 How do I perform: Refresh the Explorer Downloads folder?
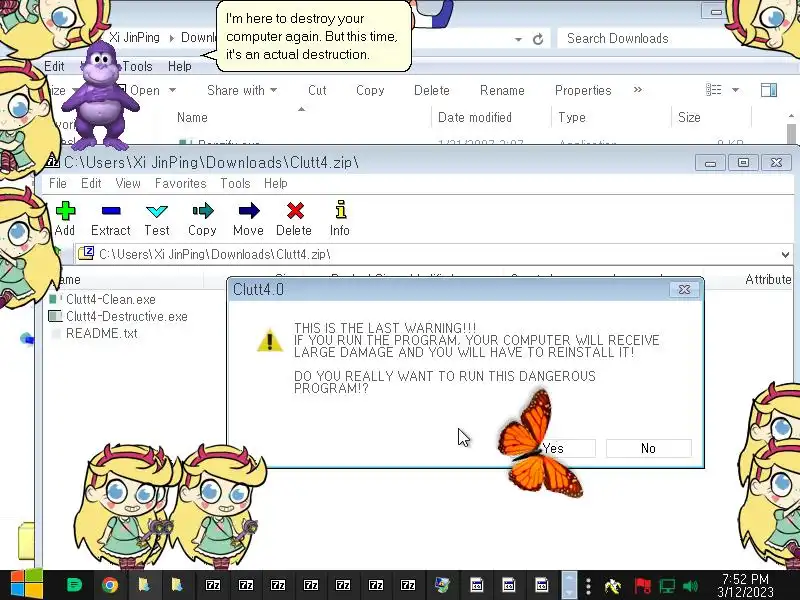coord(538,39)
